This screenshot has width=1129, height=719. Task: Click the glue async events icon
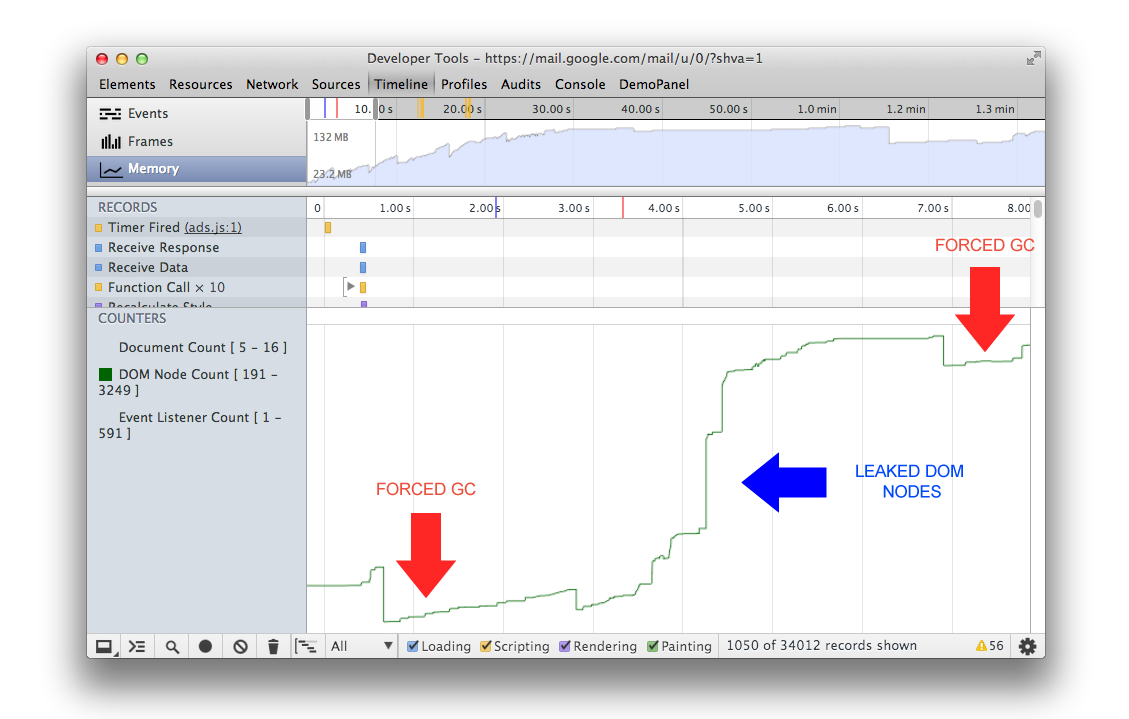click(306, 646)
